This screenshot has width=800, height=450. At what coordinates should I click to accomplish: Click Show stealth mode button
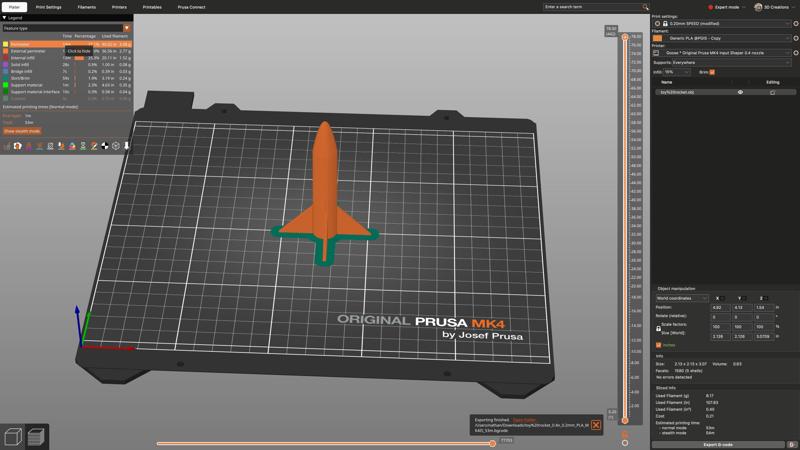(x=22, y=131)
